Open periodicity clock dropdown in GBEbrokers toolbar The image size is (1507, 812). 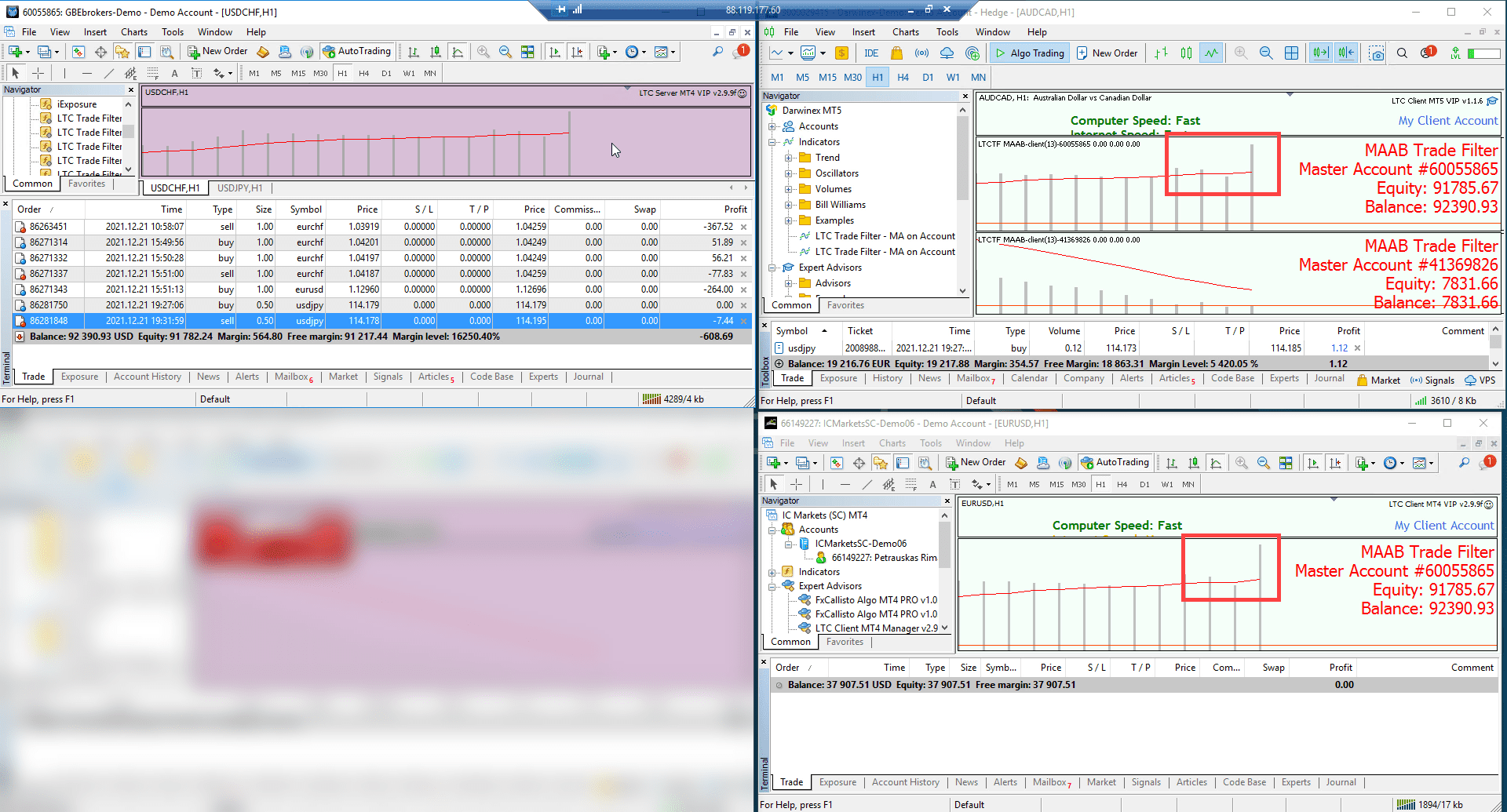(x=644, y=52)
